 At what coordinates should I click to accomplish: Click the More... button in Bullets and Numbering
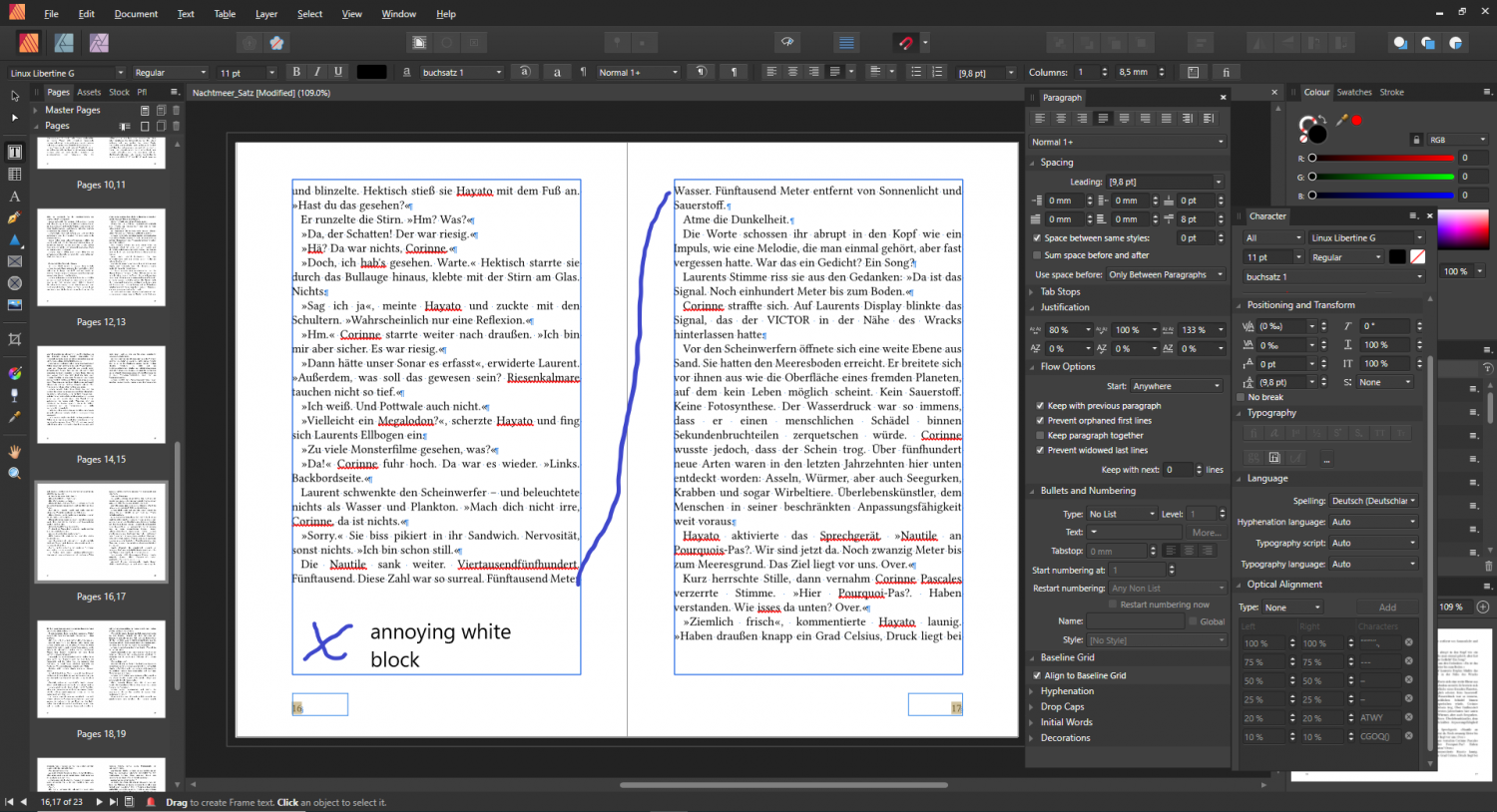coord(1206,533)
